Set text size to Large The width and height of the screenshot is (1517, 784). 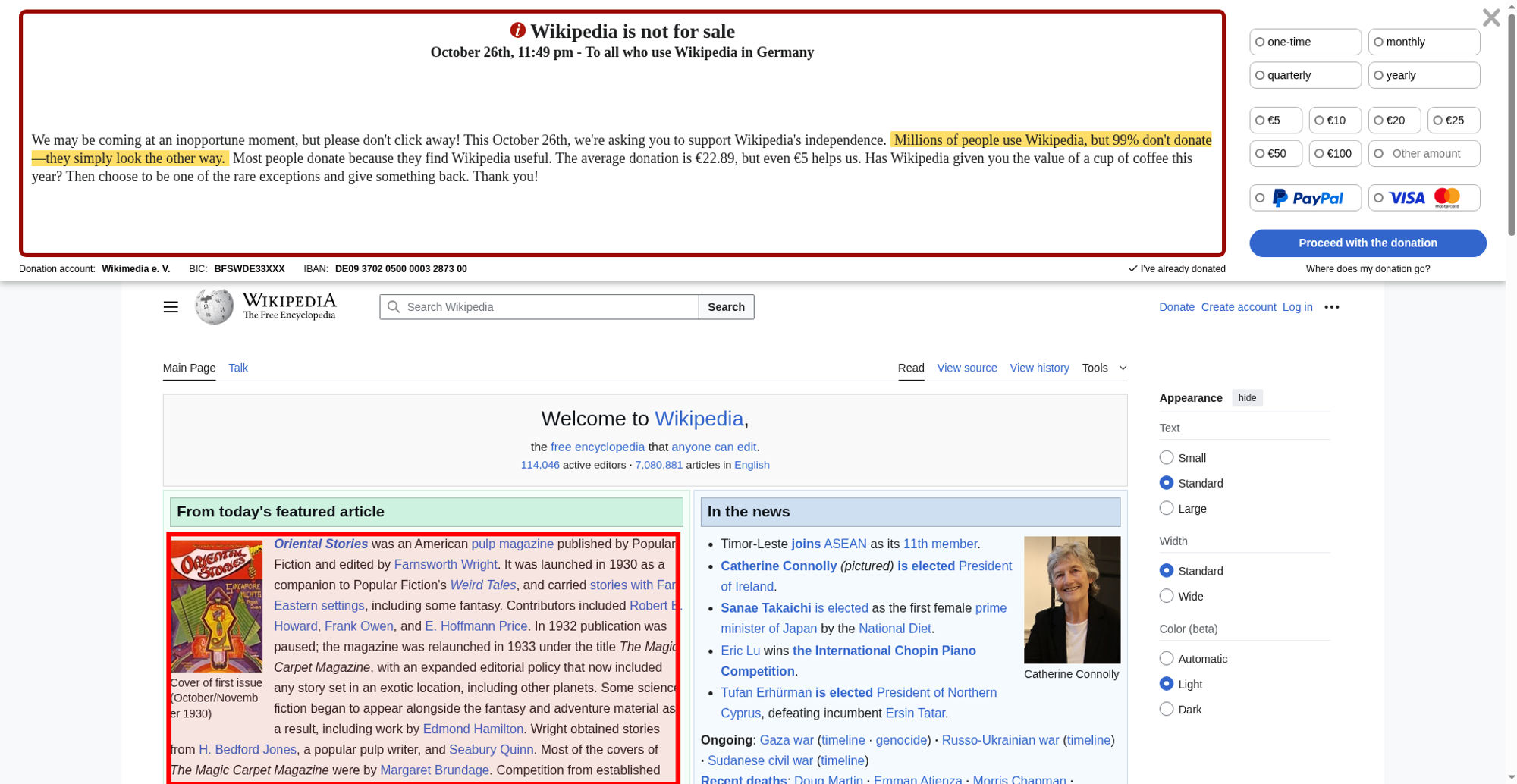(1167, 509)
